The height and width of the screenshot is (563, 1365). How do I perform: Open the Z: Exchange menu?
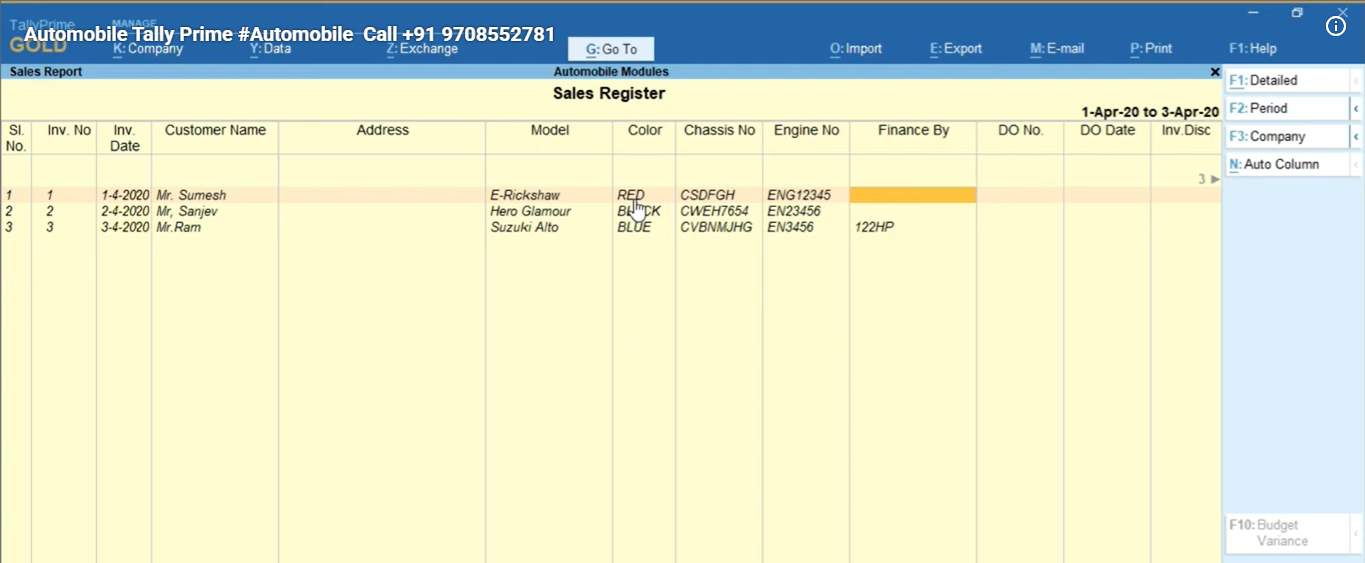click(422, 48)
